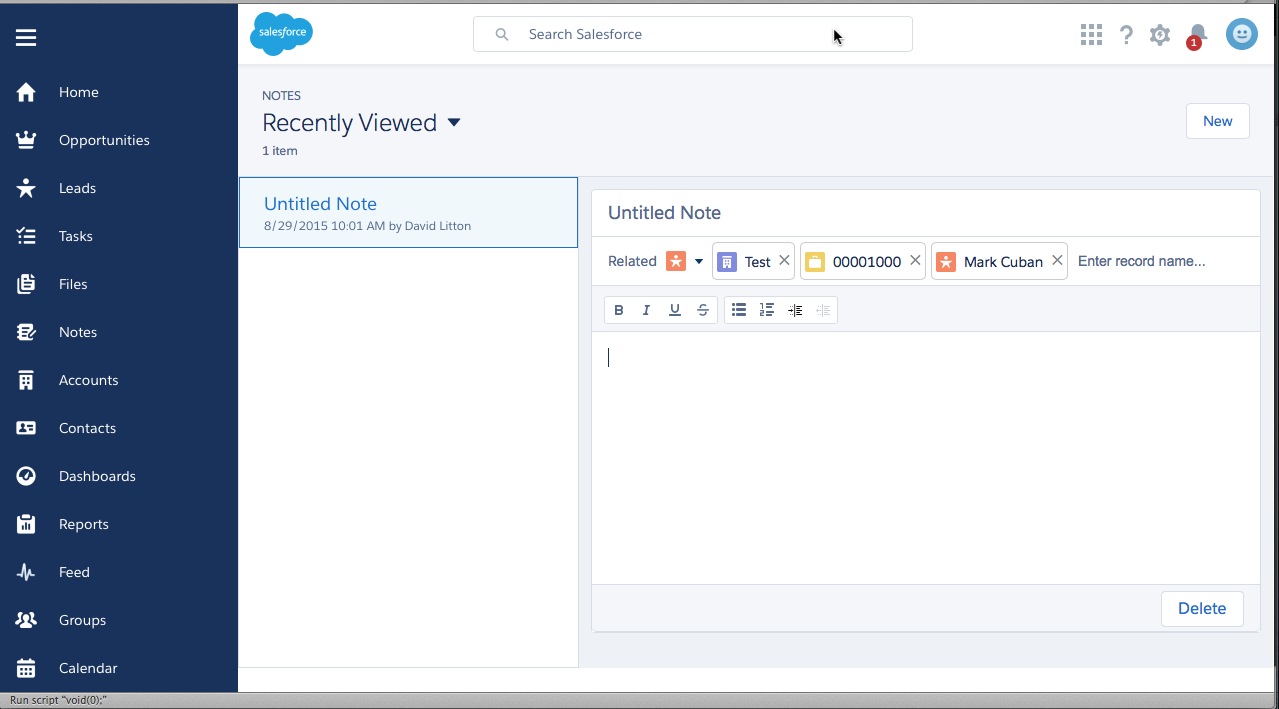Apply strikethrough formatting icon
1279x709 pixels.
click(x=703, y=310)
